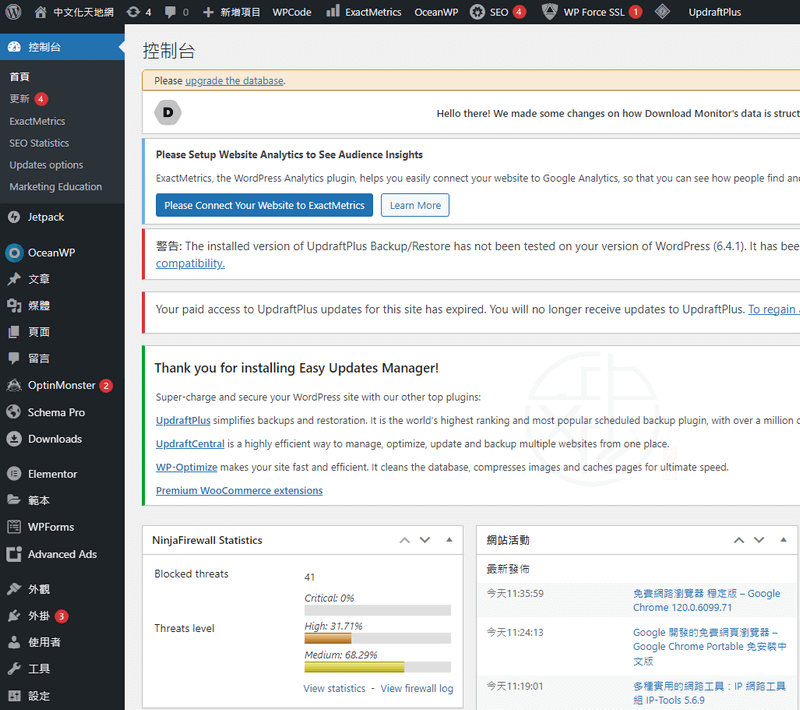Click Please Connect Your Website to ExactMetrics
The image size is (800, 710).
coord(264,205)
